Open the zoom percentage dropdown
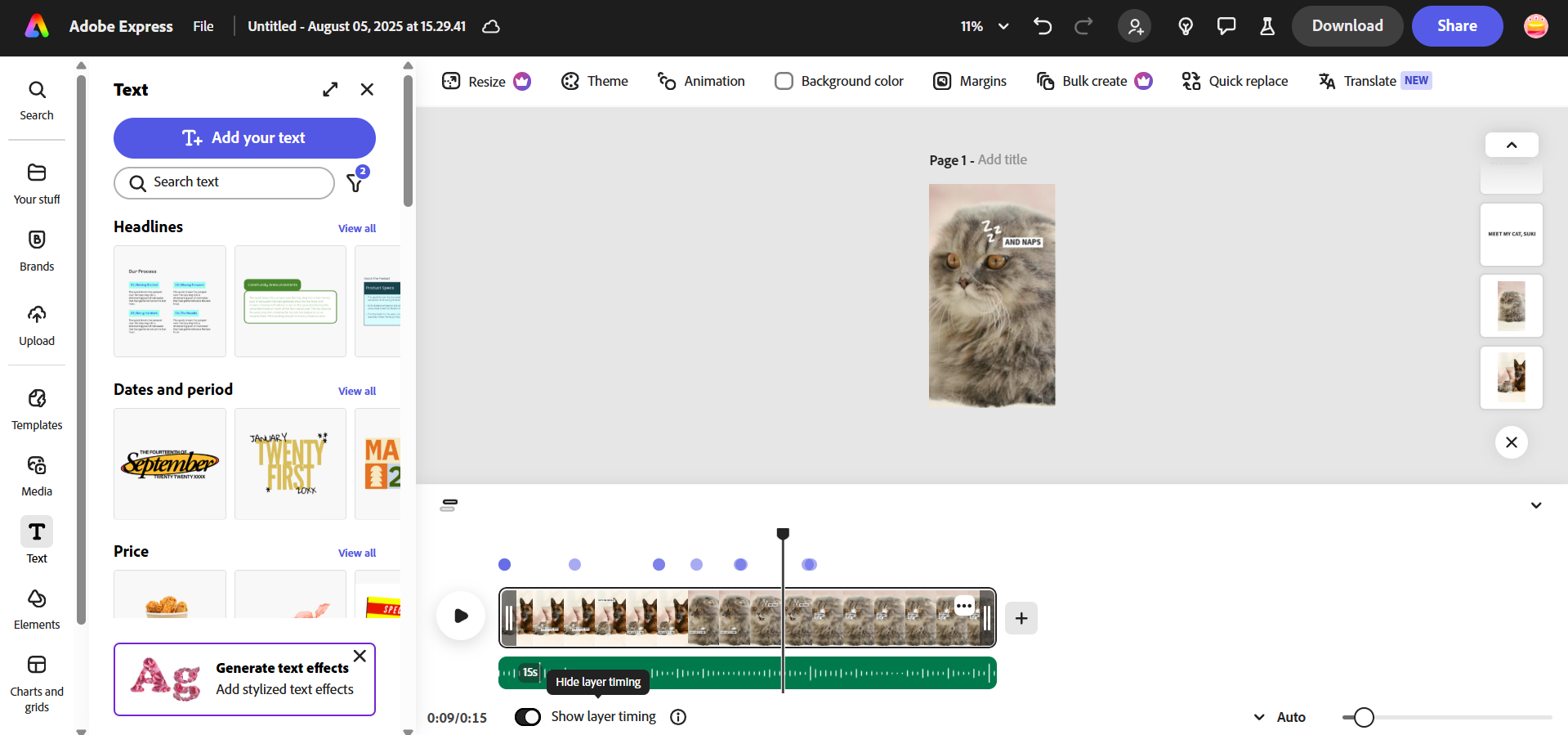This screenshot has width=1568, height=735. (985, 26)
